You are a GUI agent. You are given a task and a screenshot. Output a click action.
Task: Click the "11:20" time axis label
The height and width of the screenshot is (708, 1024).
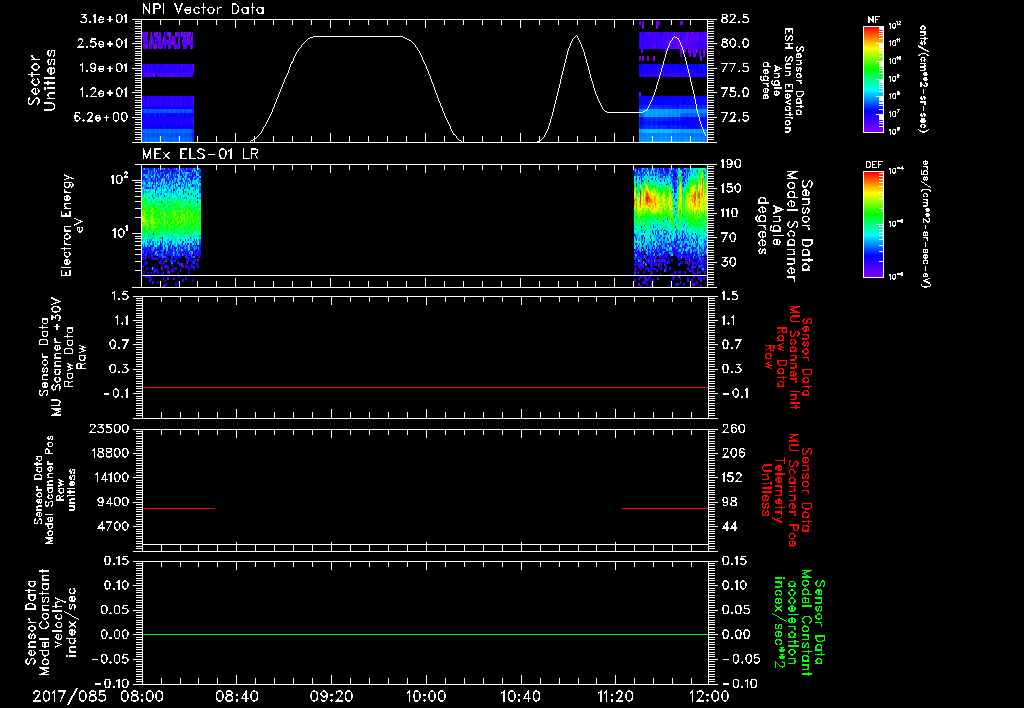pos(615,696)
